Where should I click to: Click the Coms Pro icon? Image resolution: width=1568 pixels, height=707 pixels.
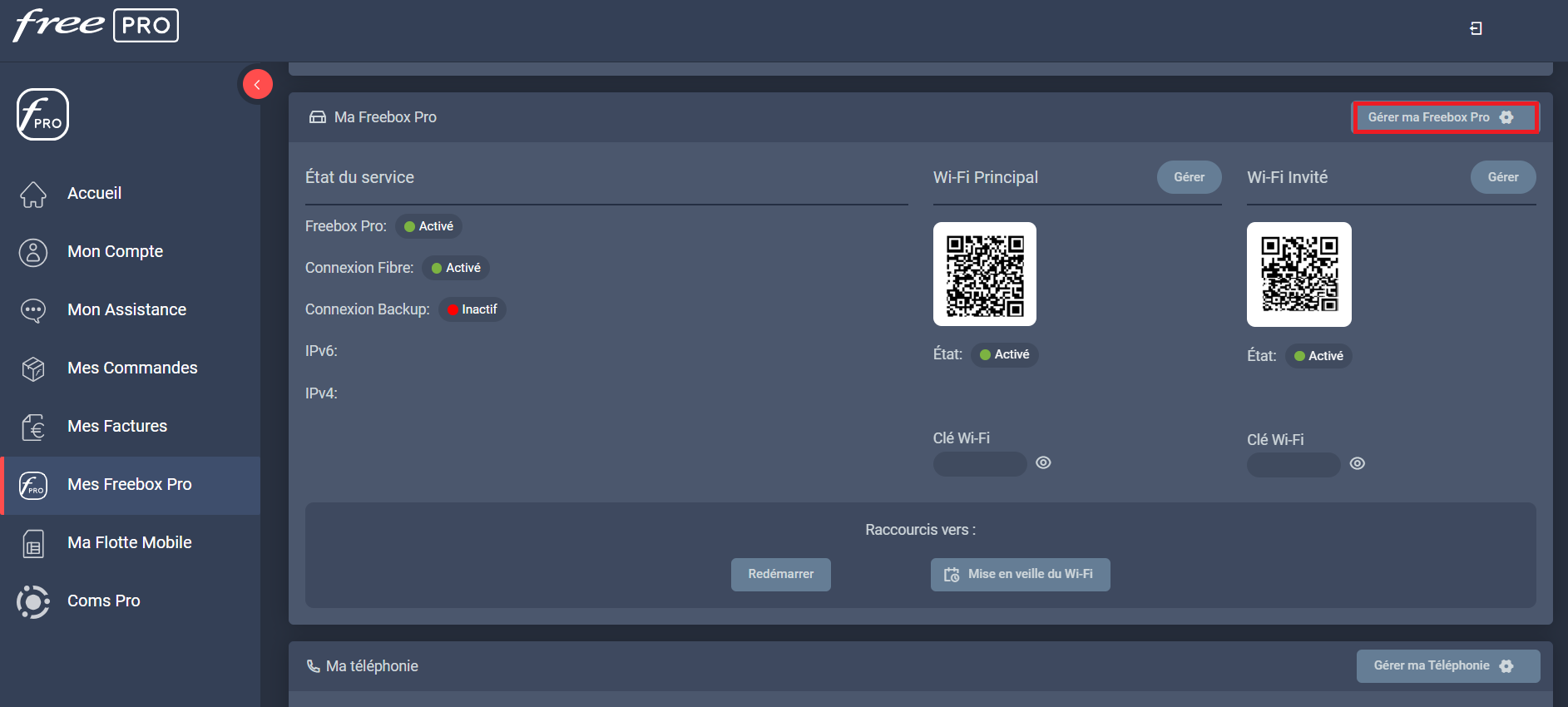(33, 601)
